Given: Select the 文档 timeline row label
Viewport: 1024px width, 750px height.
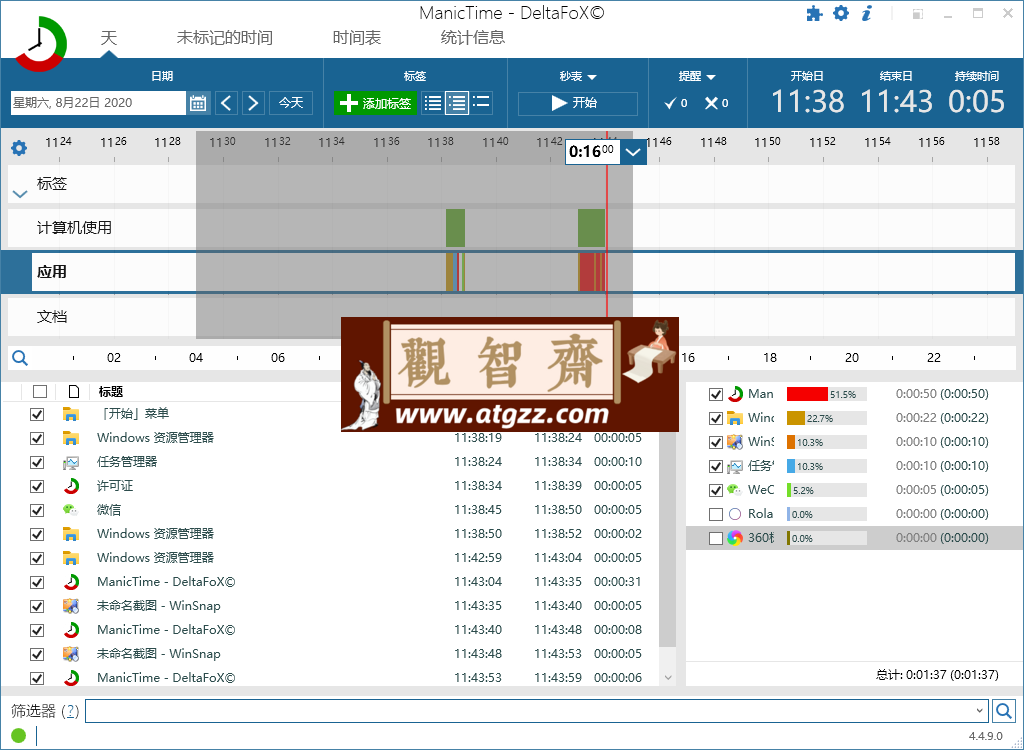Looking at the screenshot, I should click(52, 317).
